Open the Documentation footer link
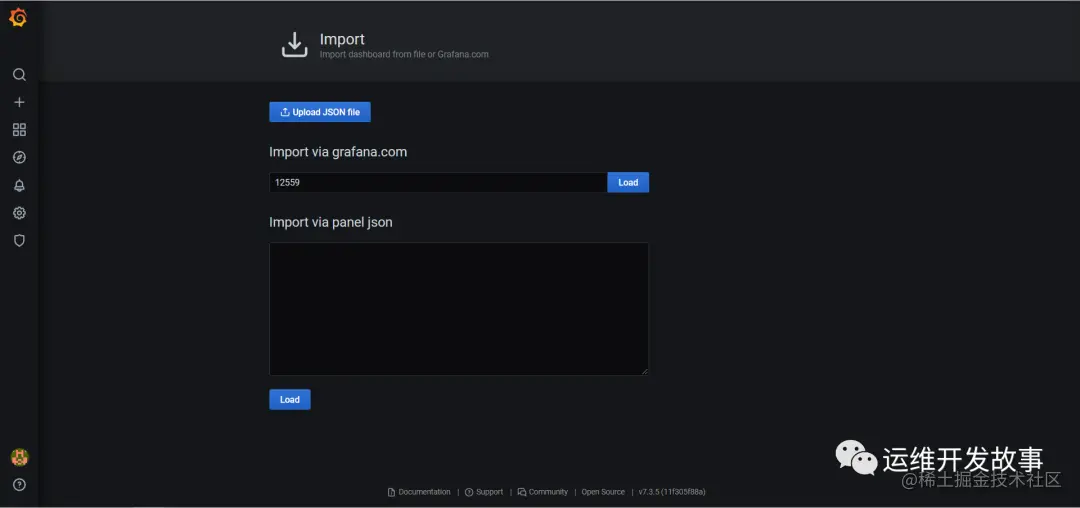The height and width of the screenshot is (508, 1080). [419, 492]
